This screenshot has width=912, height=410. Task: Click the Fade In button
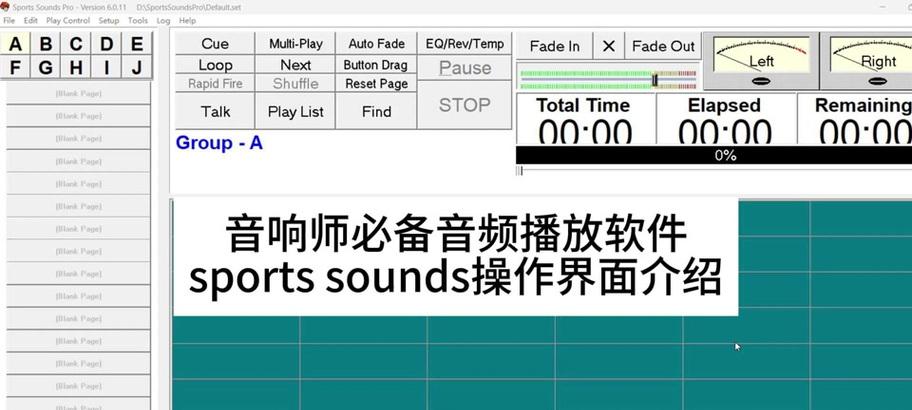(554, 46)
